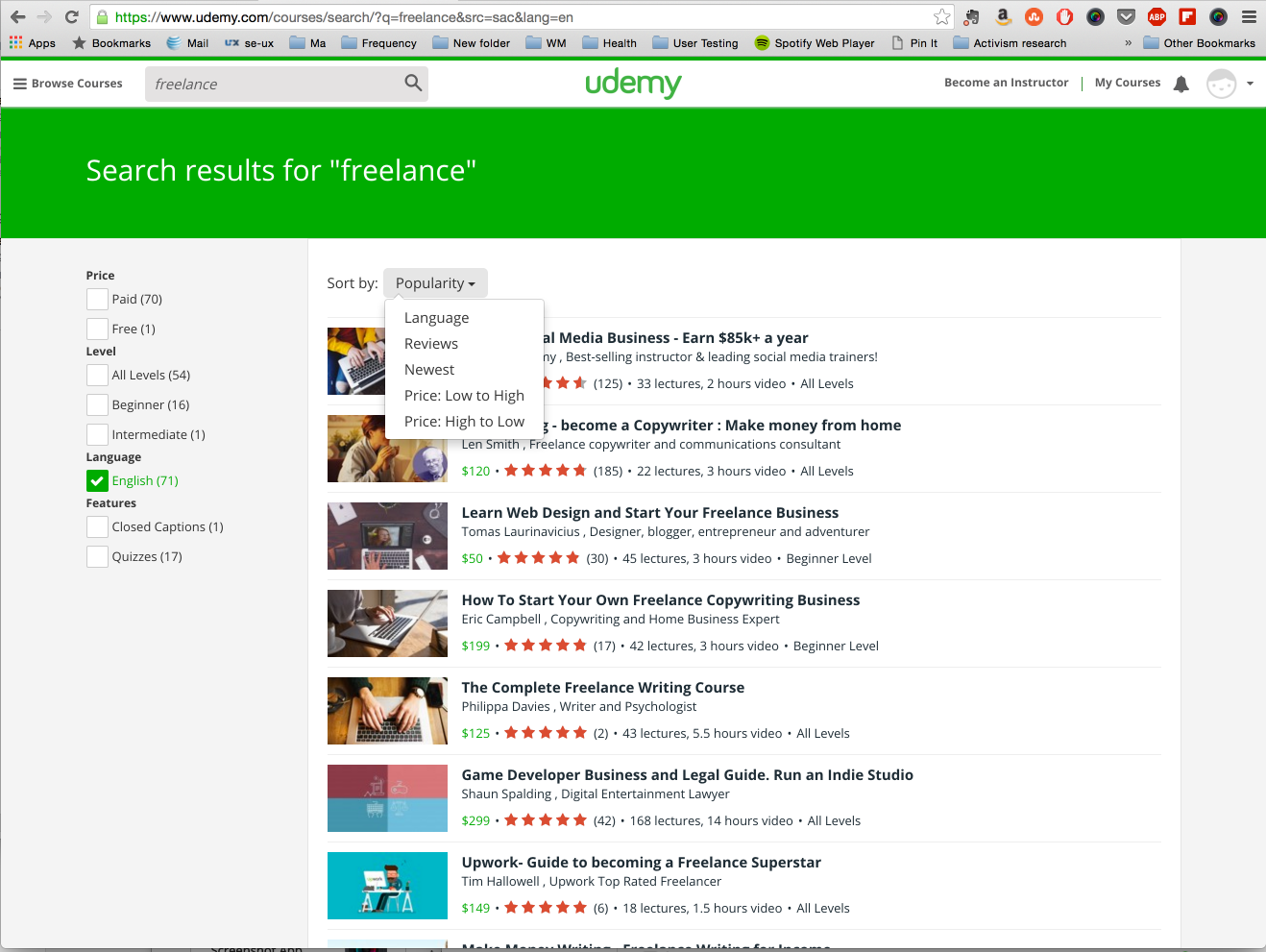
Task: Open the StumbleUpon extension icon
Action: tap(1034, 16)
